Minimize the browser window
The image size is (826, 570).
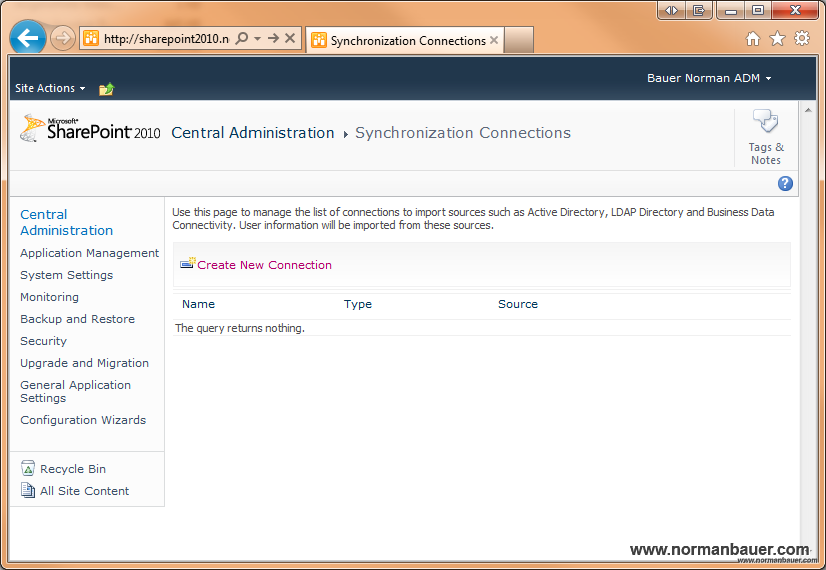coord(731,11)
